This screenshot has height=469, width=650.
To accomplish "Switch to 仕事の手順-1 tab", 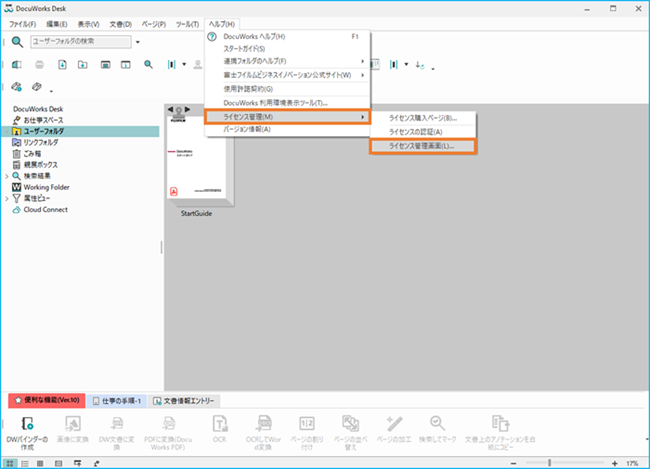I will point(117,401).
